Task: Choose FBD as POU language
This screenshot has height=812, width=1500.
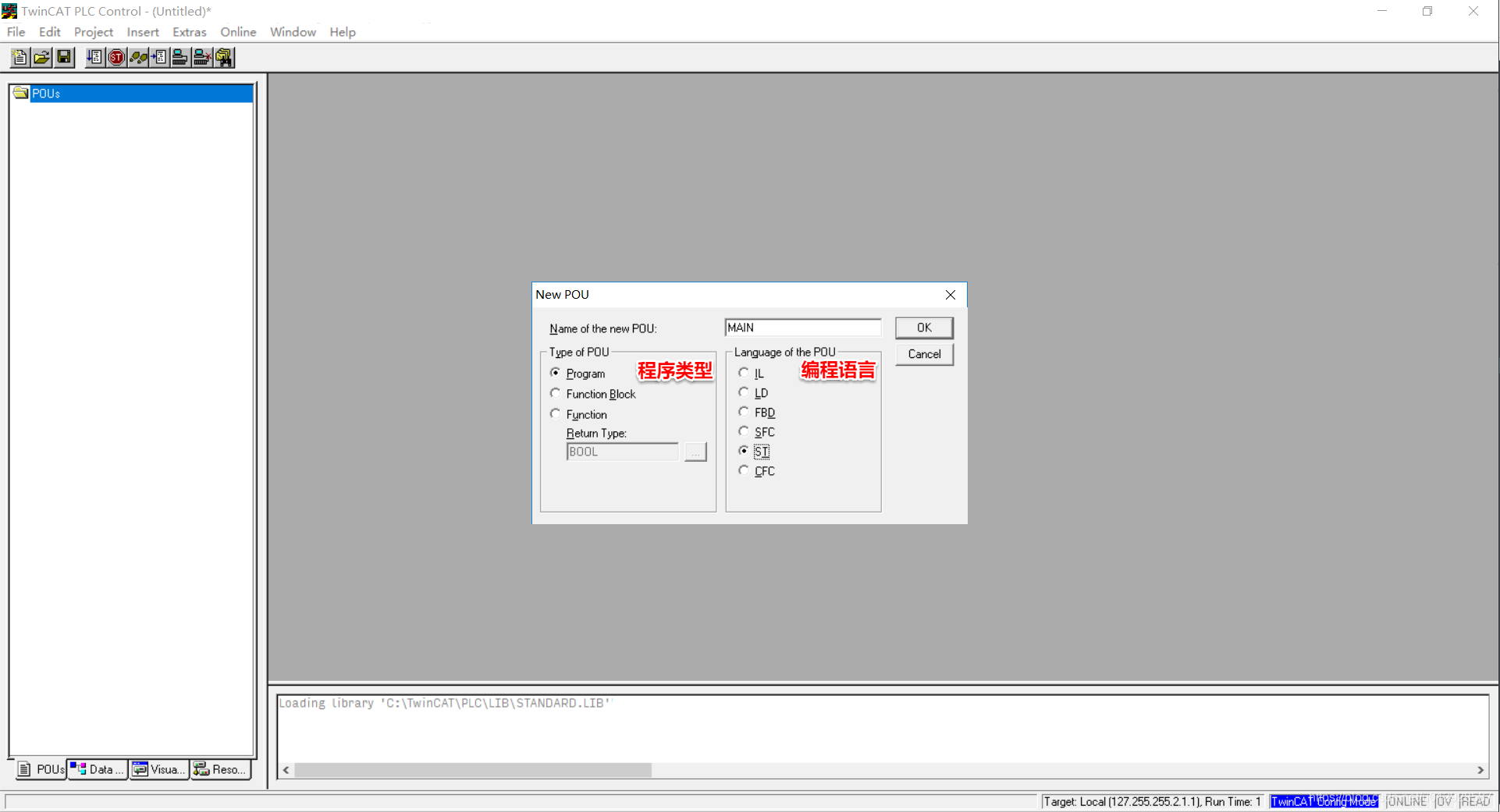Action: click(x=757, y=413)
